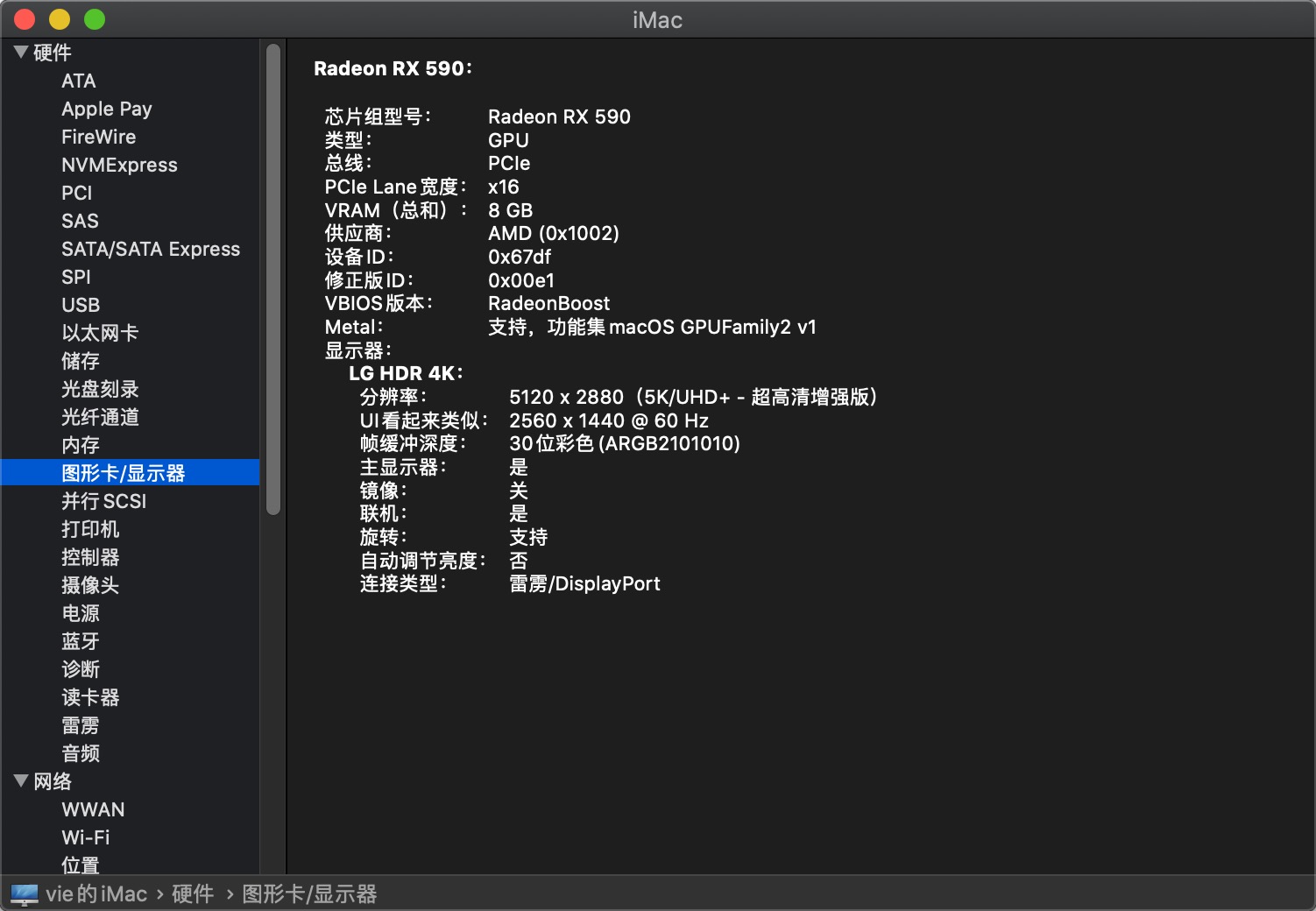Select the 网络 category header

click(x=53, y=781)
